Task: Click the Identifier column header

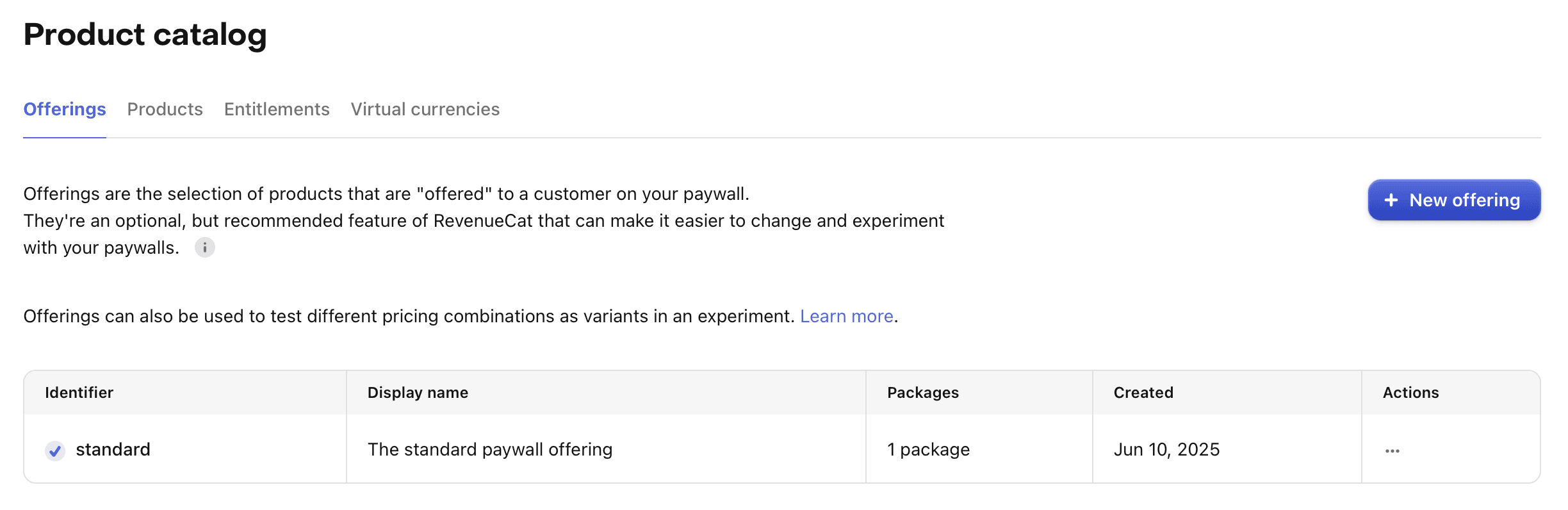Action: (79, 393)
